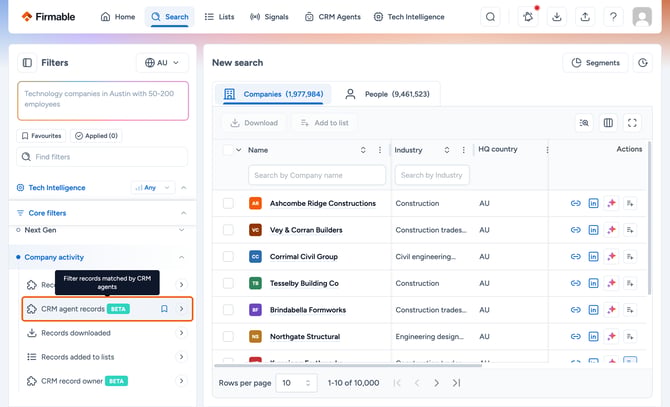Open Signals in top navigation

(x=269, y=17)
